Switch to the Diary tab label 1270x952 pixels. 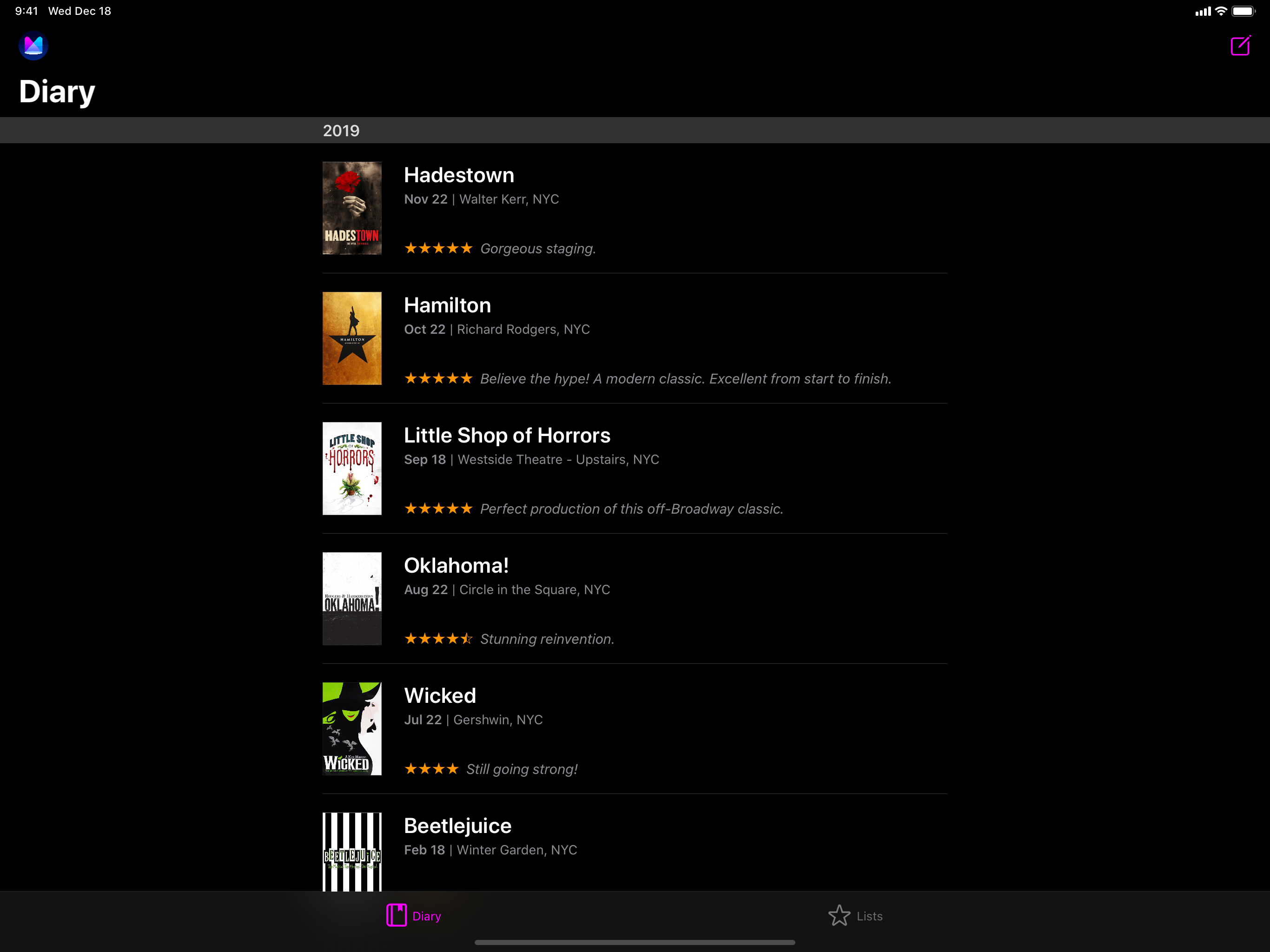click(x=427, y=916)
